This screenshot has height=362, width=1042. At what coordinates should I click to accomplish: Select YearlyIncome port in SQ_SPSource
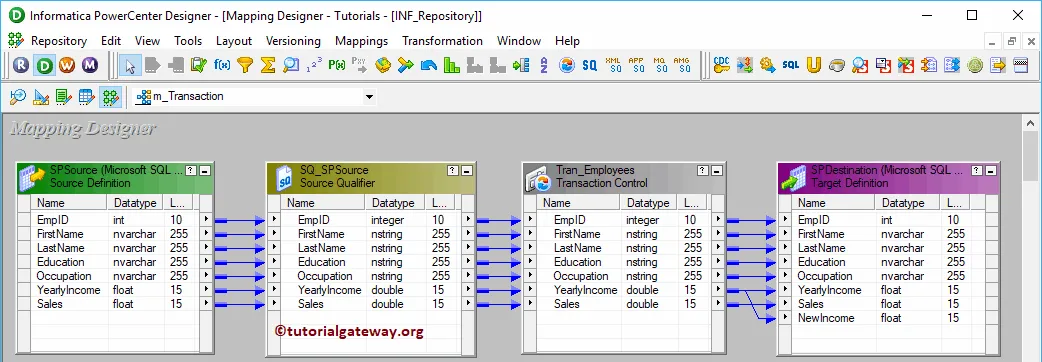click(330, 290)
